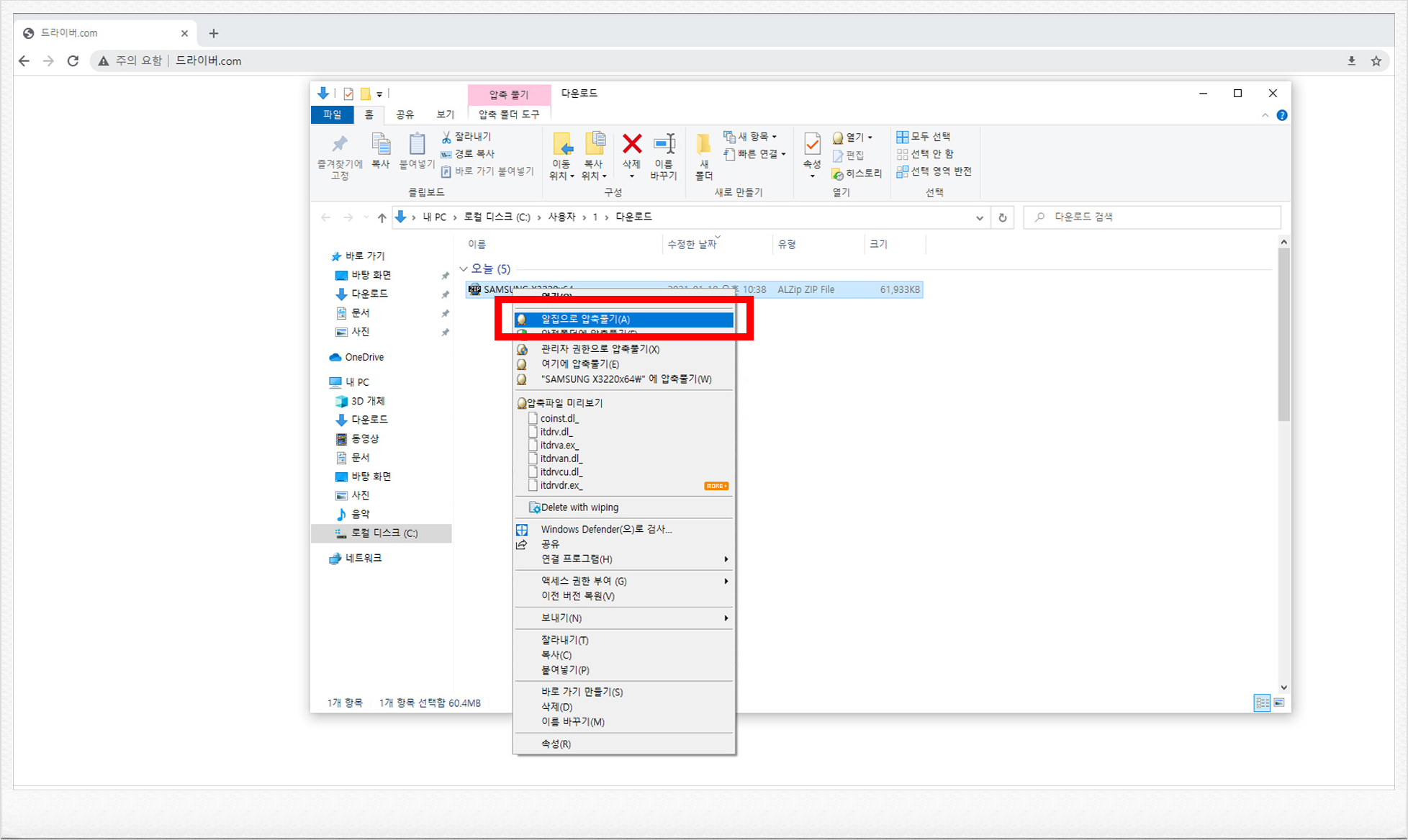Click the refresh button next to address bar
The image size is (1408, 840).
click(x=1002, y=217)
